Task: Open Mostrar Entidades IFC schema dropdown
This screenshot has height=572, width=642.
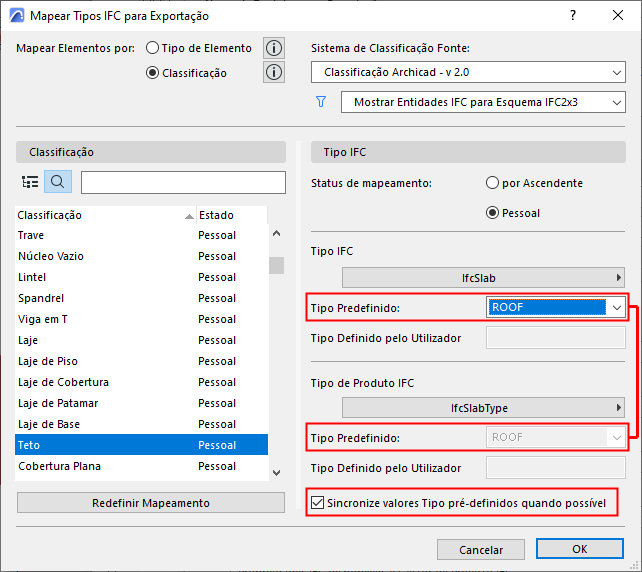Action: pyautogui.click(x=483, y=102)
